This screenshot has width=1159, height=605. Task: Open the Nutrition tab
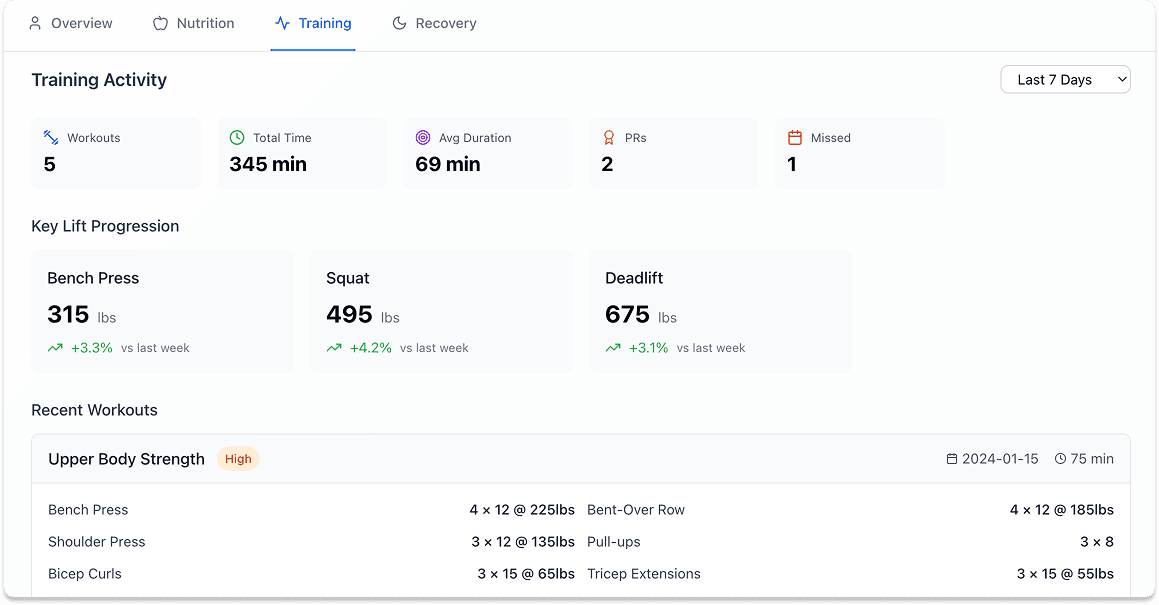(193, 23)
